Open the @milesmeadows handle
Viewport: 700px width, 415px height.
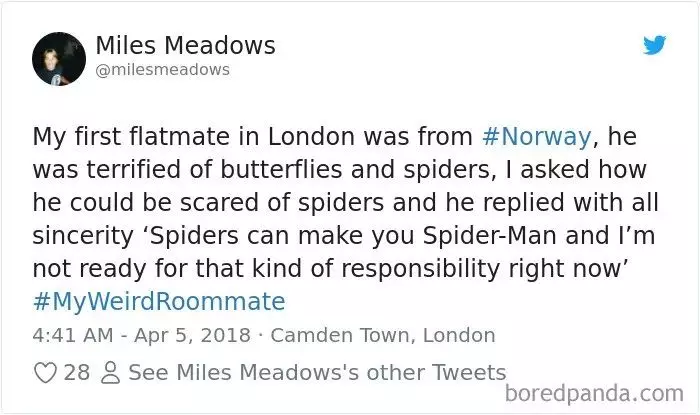pyautogui.click(x=162, y=70)
